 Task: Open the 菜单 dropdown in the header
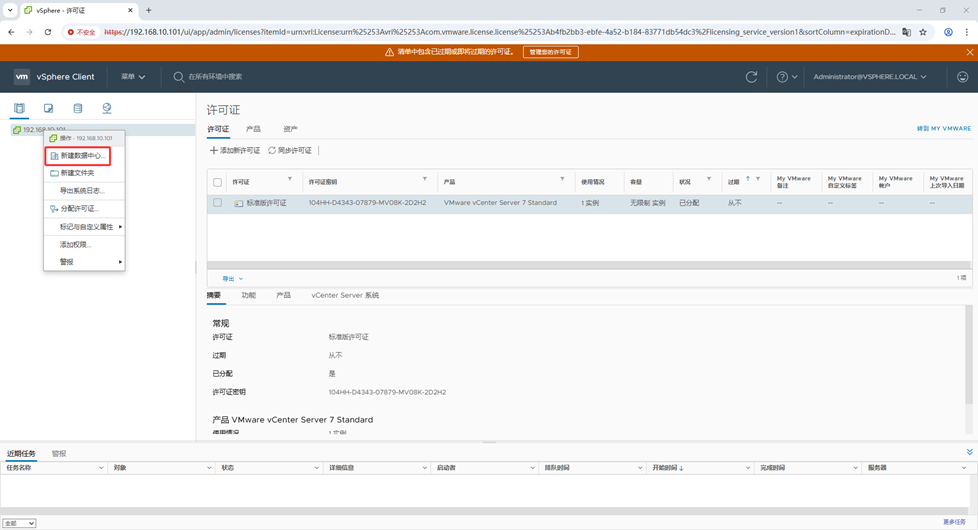click(133, 77)
